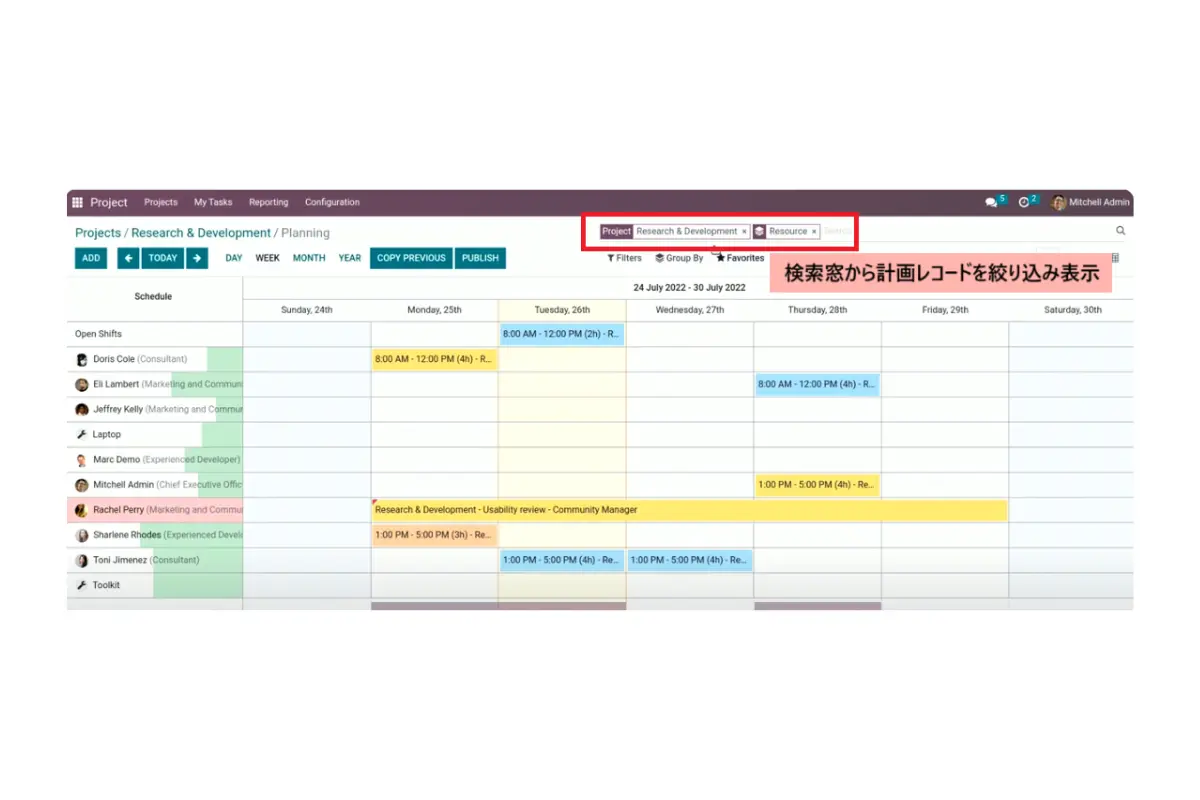Viewport: 1200px width, 800px height.
Task: Click the Project facet label
Action: click(x=616, y=231)
